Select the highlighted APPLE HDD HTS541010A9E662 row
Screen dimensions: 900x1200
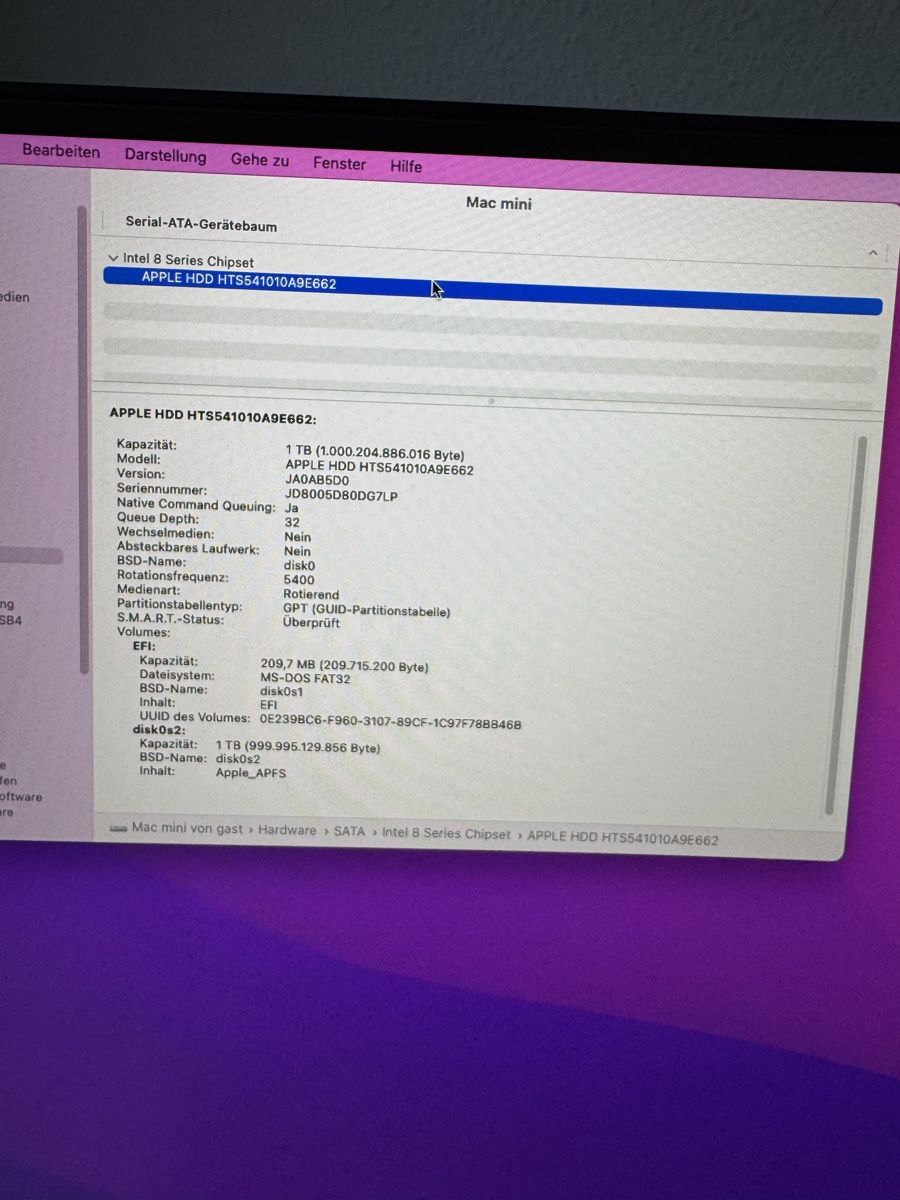492,291
